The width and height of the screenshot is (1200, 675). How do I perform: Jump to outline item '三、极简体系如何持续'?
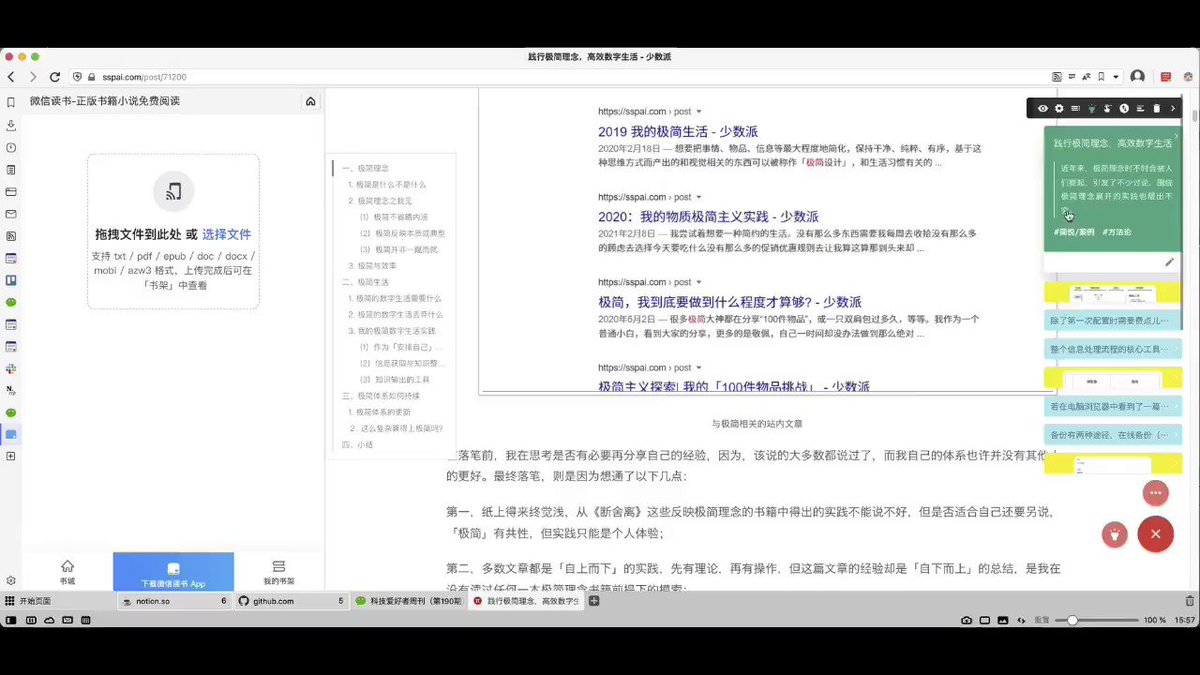[381, 395]
